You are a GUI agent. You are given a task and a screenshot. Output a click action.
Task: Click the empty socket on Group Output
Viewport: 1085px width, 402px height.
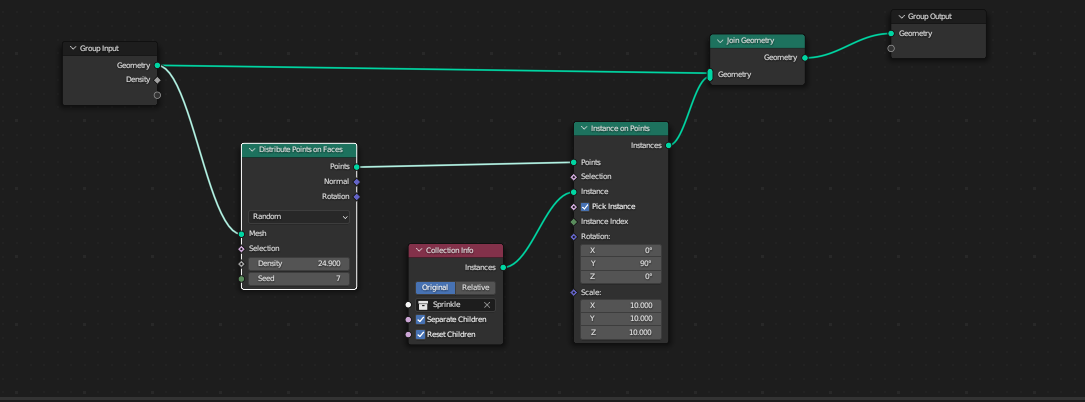pyautogui.click(x=891, y=48)
